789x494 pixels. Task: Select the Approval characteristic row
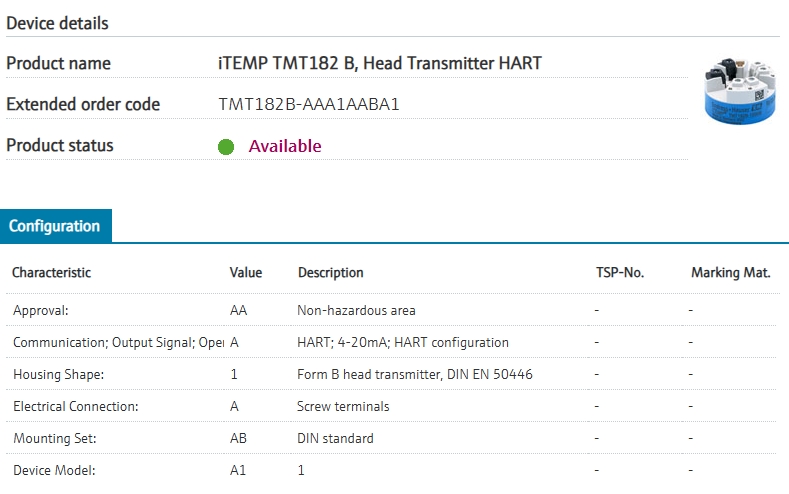click(x=391, y=310)
